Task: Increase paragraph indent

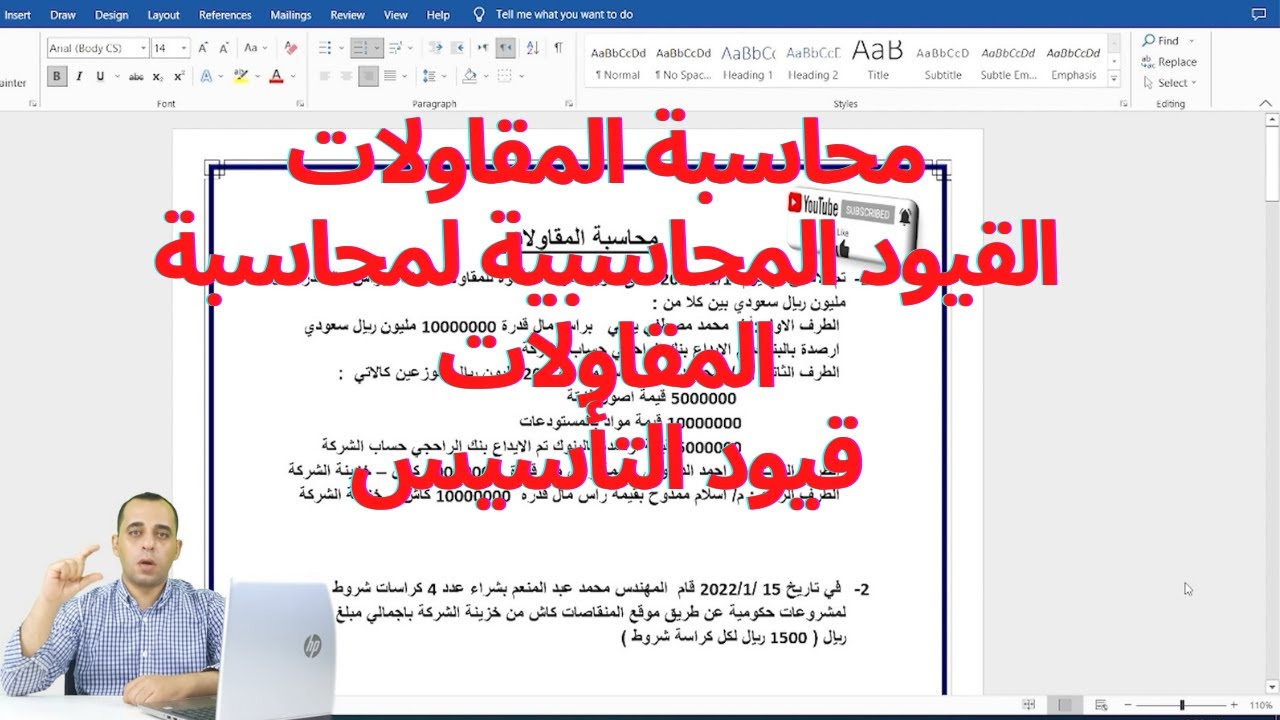Action: tap(458, 47)
